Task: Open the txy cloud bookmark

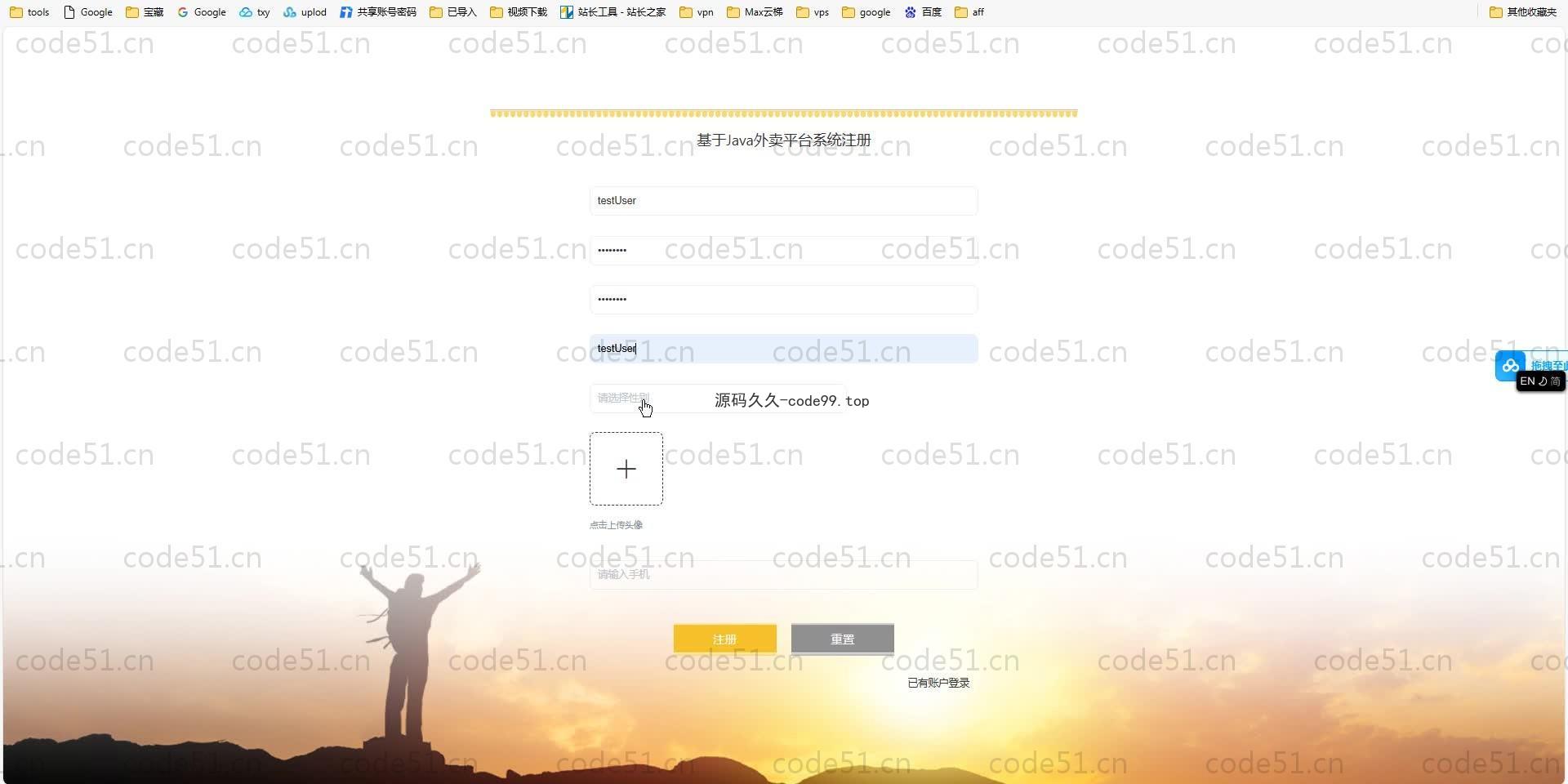Action: coord(255,12)
